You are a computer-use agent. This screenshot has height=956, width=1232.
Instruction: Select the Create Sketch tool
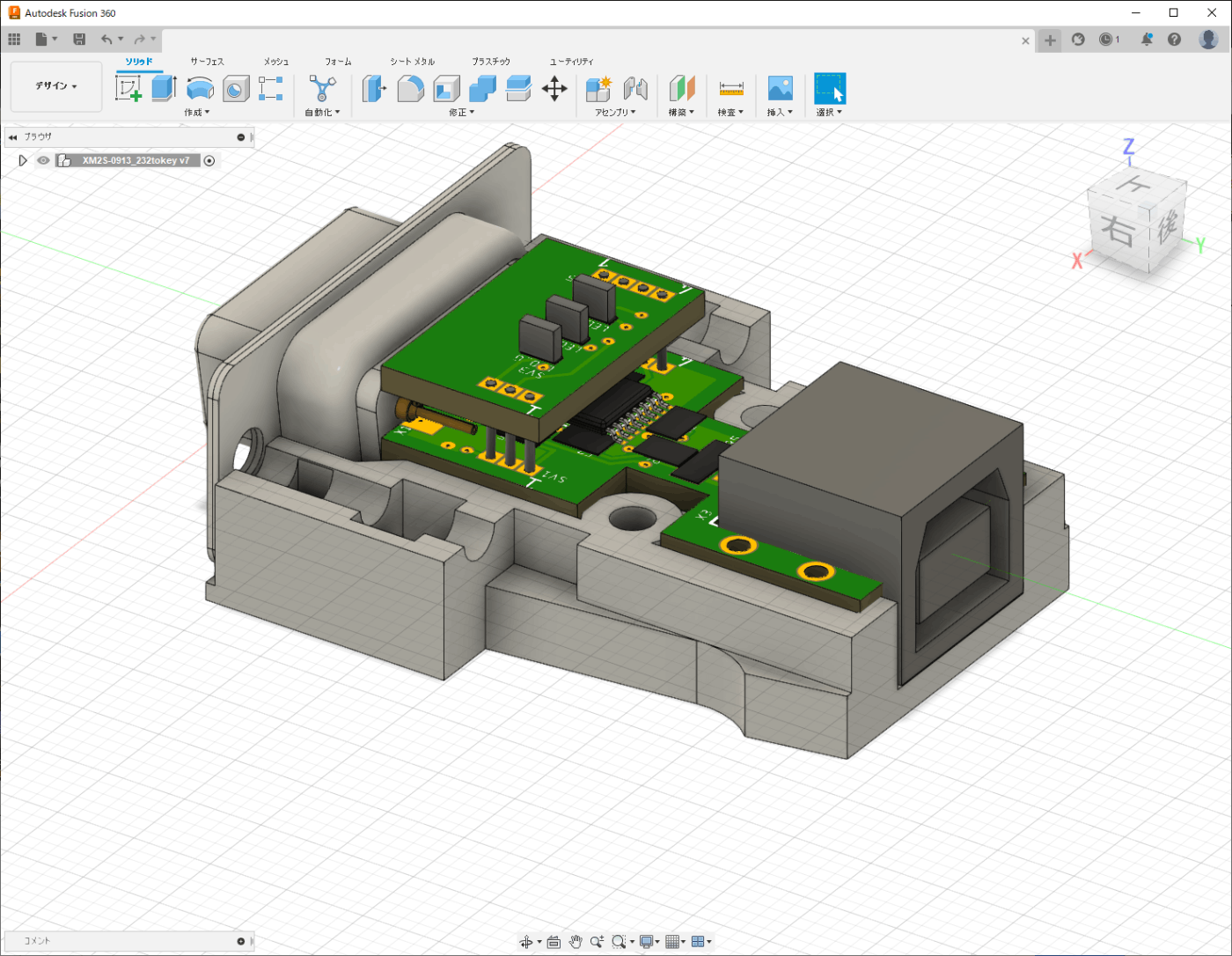[128, 88]
